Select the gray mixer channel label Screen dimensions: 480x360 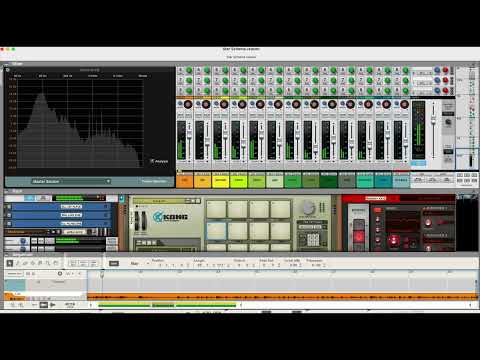pos(347,180)
